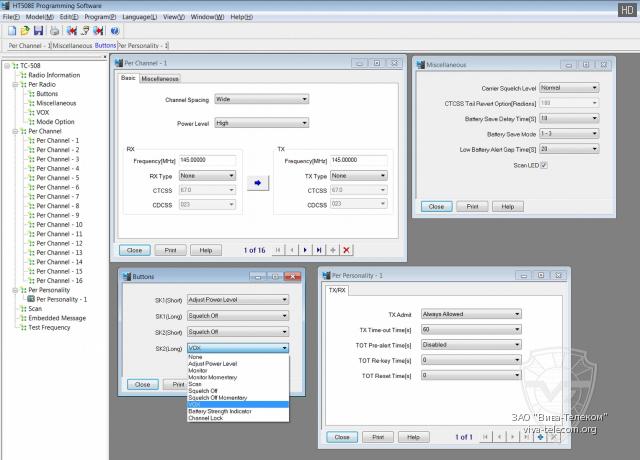Delete channel record with red X
The width and height of the screenshot is (640, 460).
pyautogui.click(x=346, y=249)
